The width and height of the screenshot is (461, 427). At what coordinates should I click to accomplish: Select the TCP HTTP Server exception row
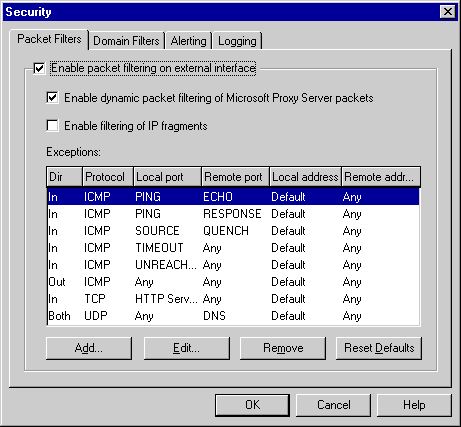pos(233,299)
